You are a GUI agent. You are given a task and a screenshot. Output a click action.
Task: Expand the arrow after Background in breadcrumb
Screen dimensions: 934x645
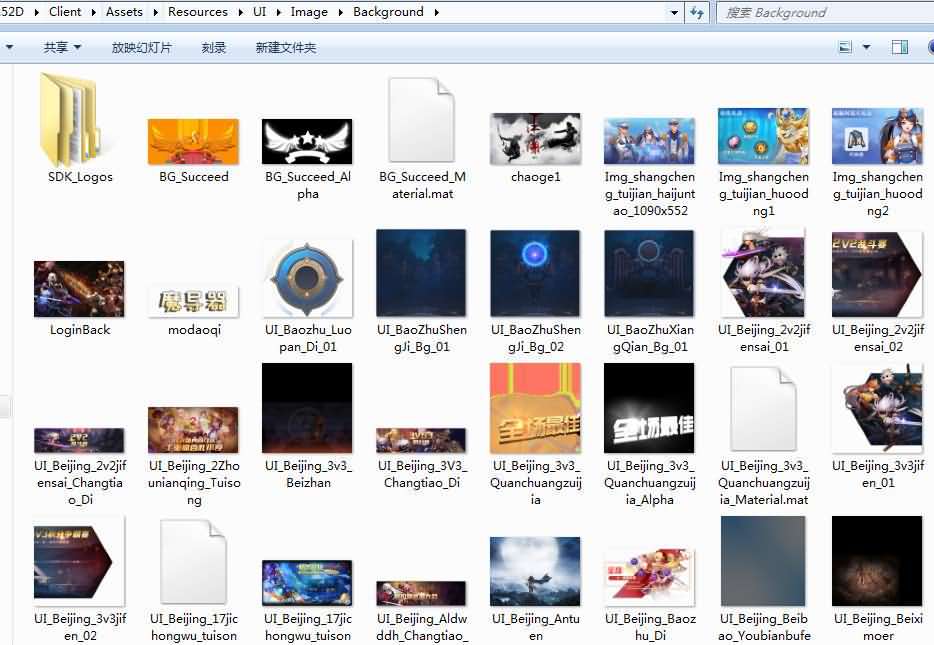click(435, 12)
